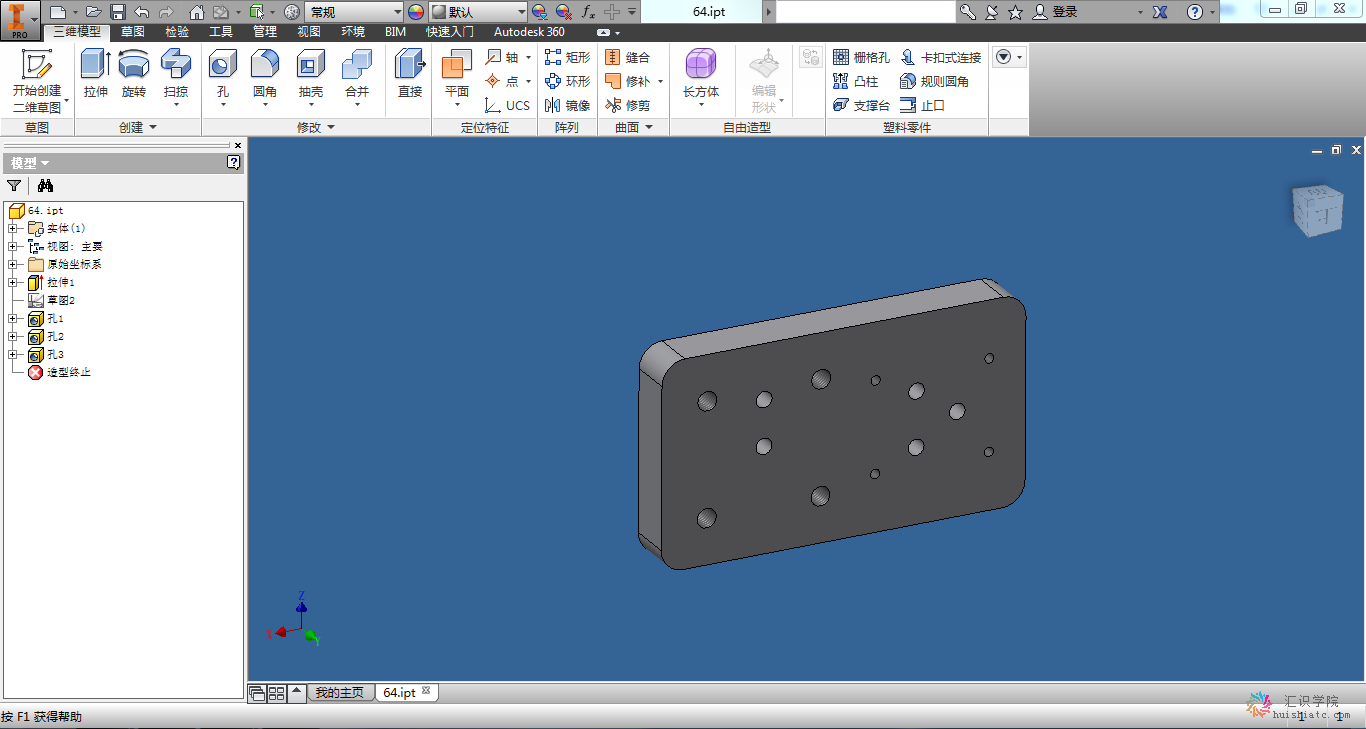1366x729 pixels.
Task: Open the Inventor PRO application menu button
Action: (19, 19)
